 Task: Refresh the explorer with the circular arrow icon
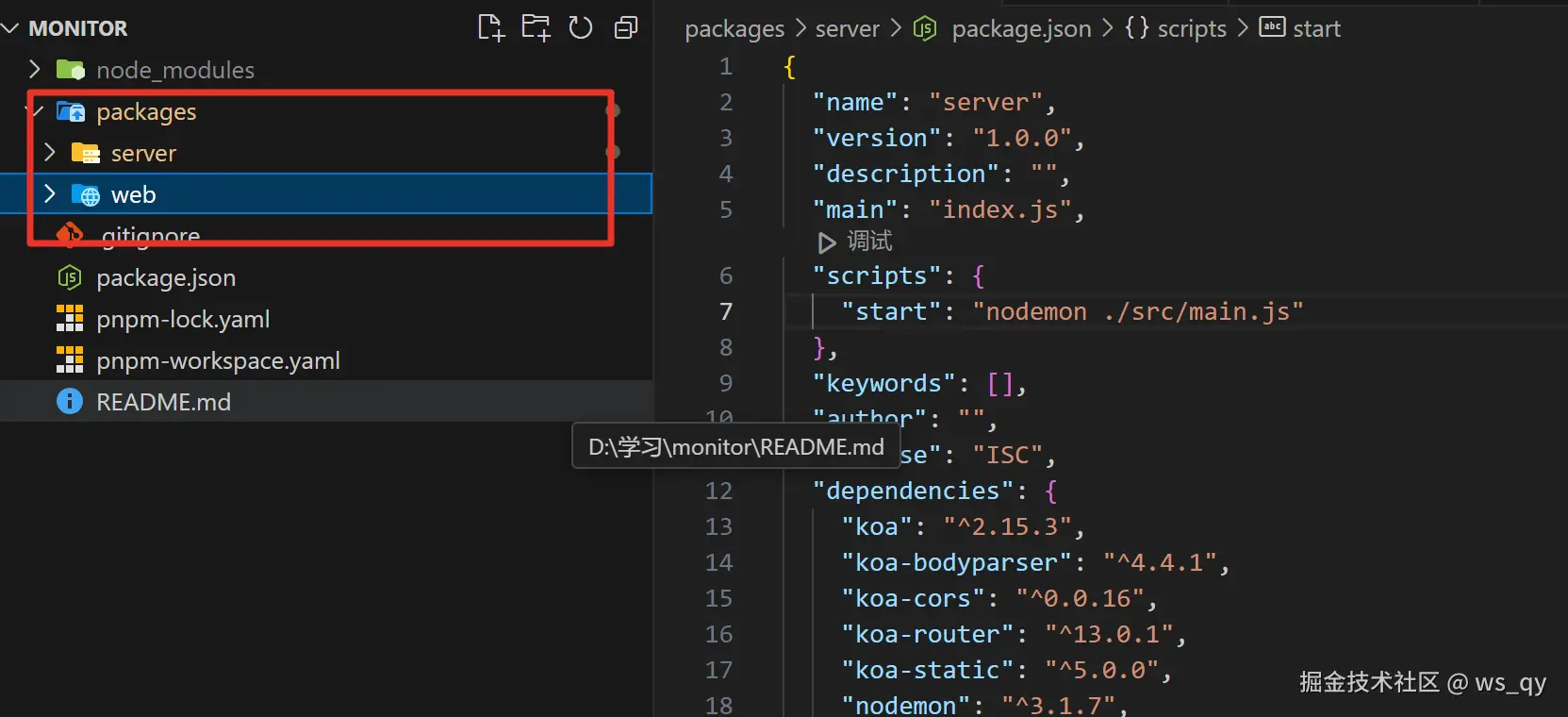(581, 28)
